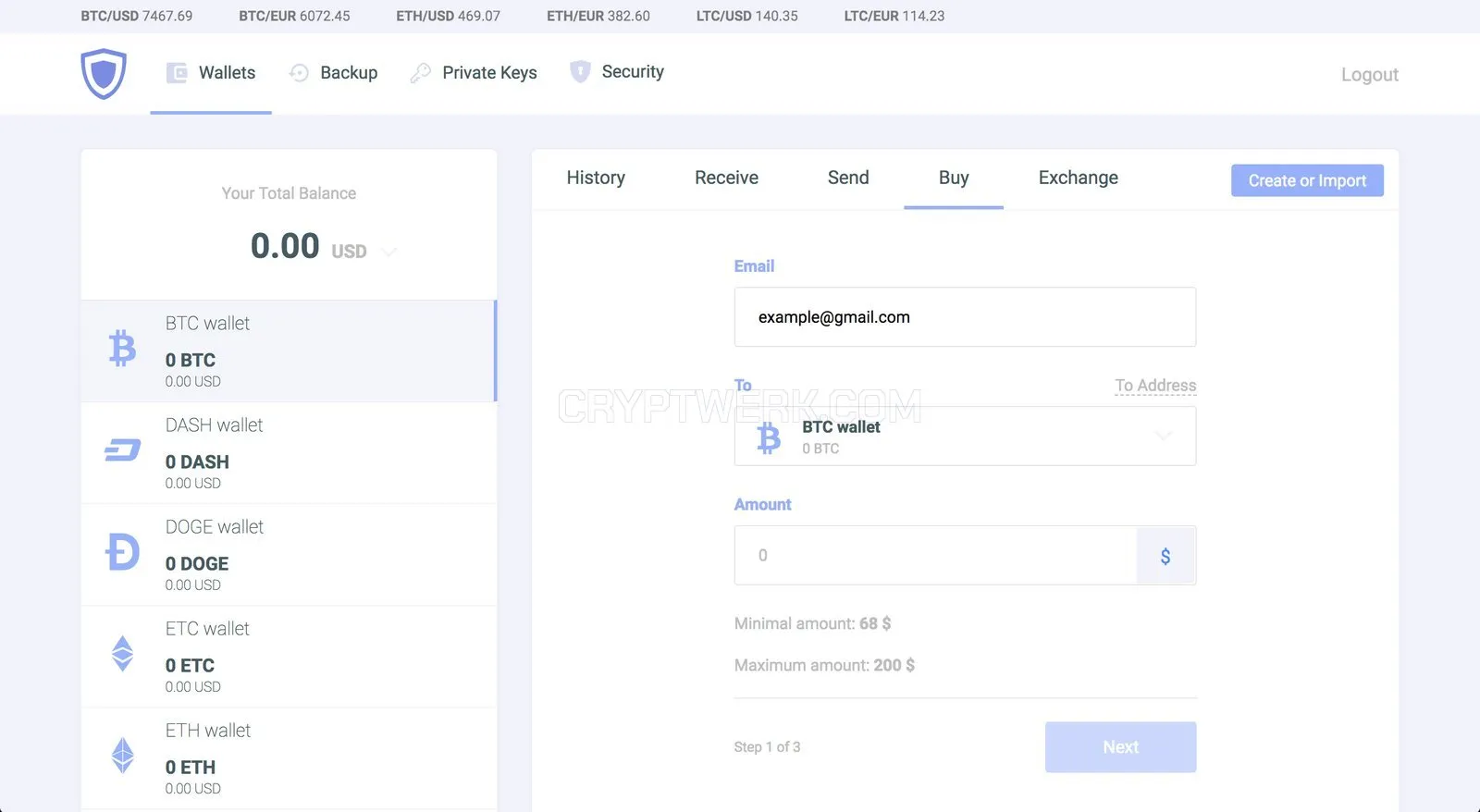The height and width of the screenshot is (812, 1480).
Task: Open the To wallet dropdown chevron
Action: (x=1164, y=436)
